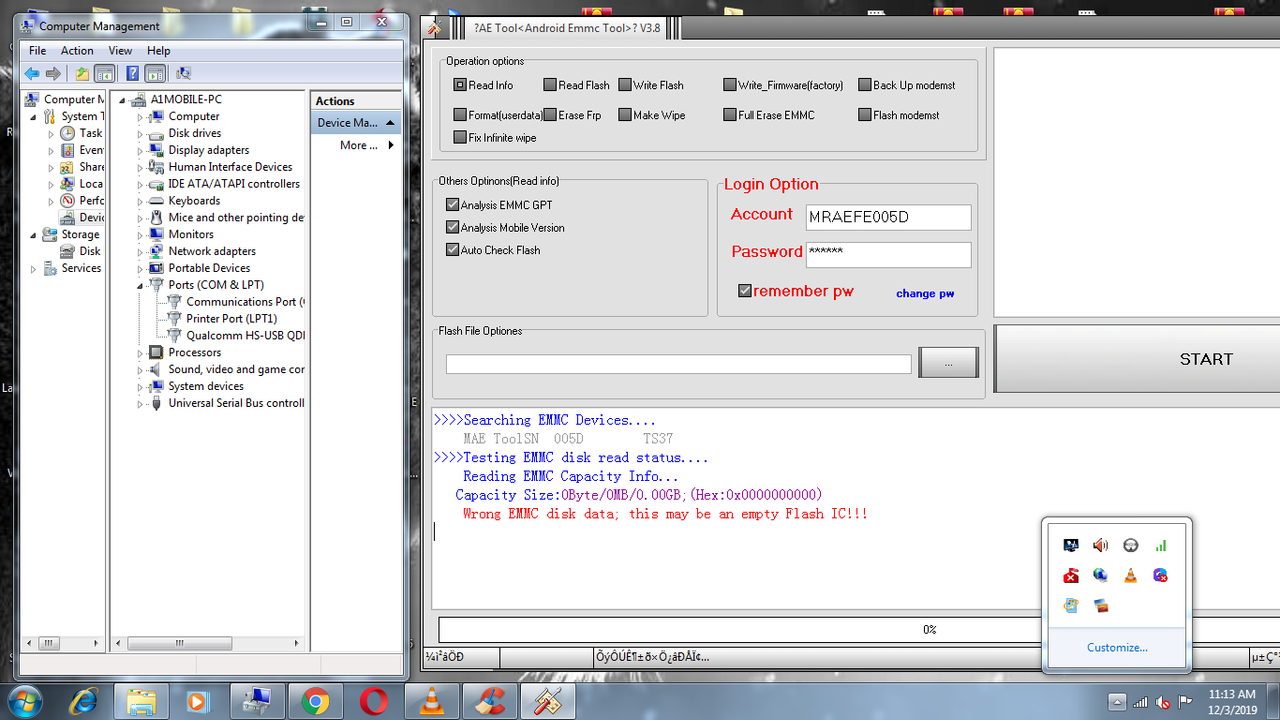Click the Monitors device icon
1280x720 pixels.
[x=157, y=234]
